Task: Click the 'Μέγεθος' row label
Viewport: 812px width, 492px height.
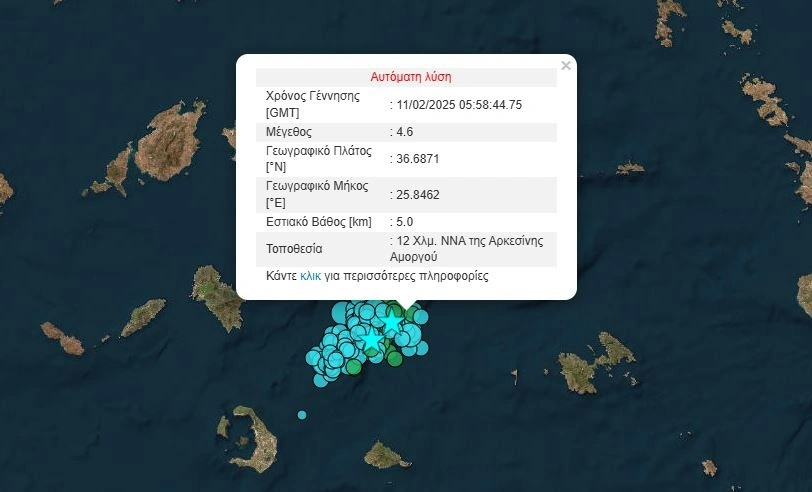Action: click(289, 131)
